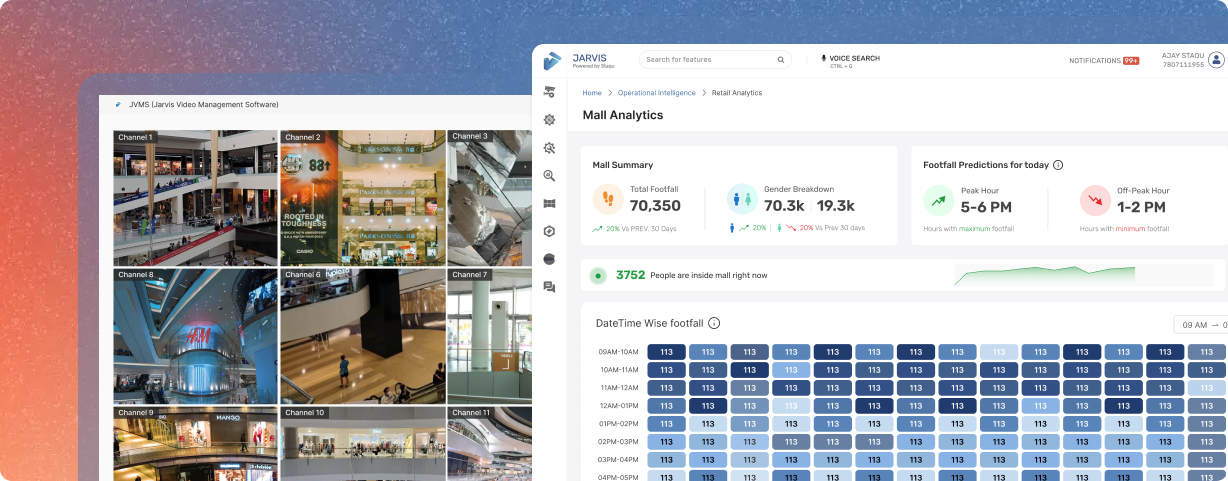Click info icon beside Footfall Predictions for today
Screen dimensions: 1228x481
tap(1058, 165)
